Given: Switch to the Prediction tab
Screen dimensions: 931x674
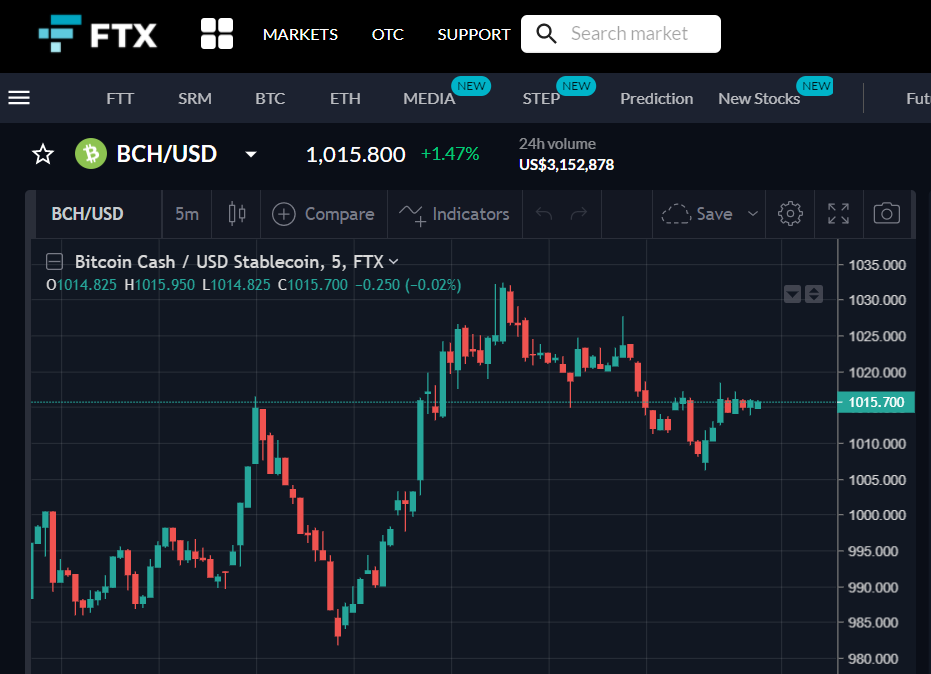Looking at the screenshot, I should click(657, 99).
